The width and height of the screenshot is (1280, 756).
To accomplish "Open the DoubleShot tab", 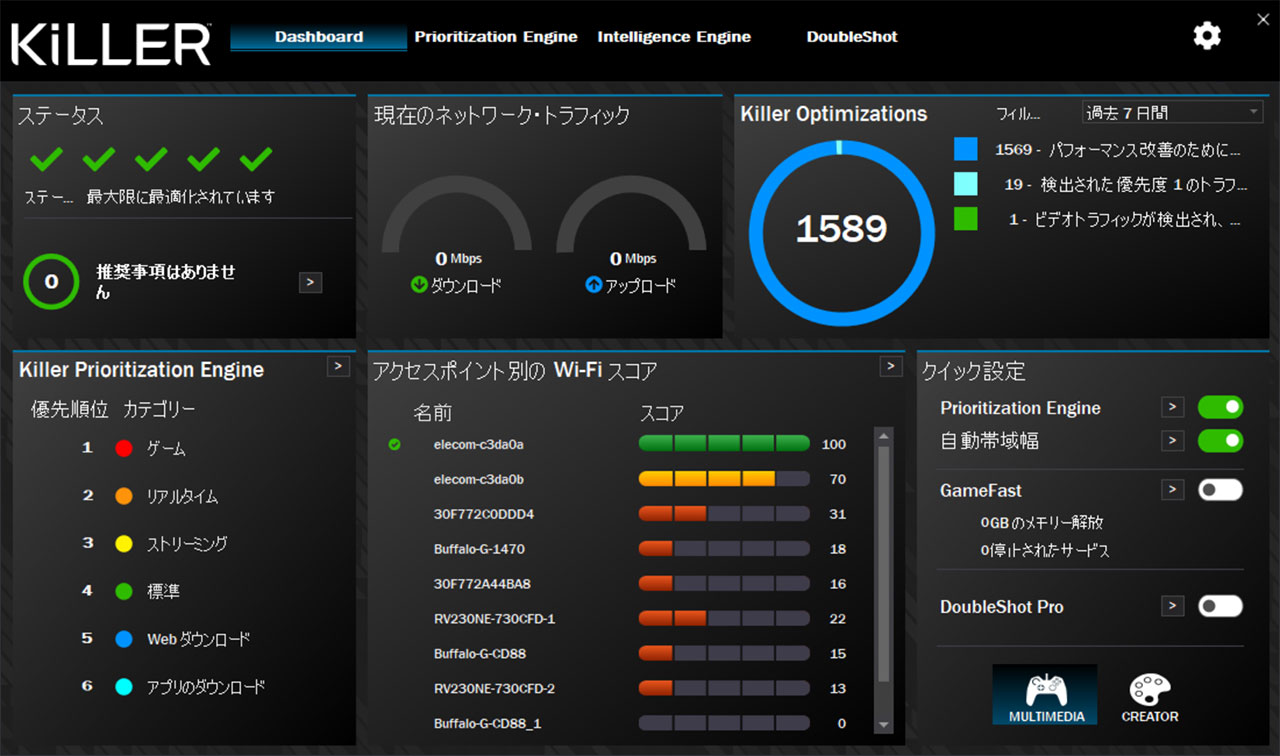I will point(852,37).
